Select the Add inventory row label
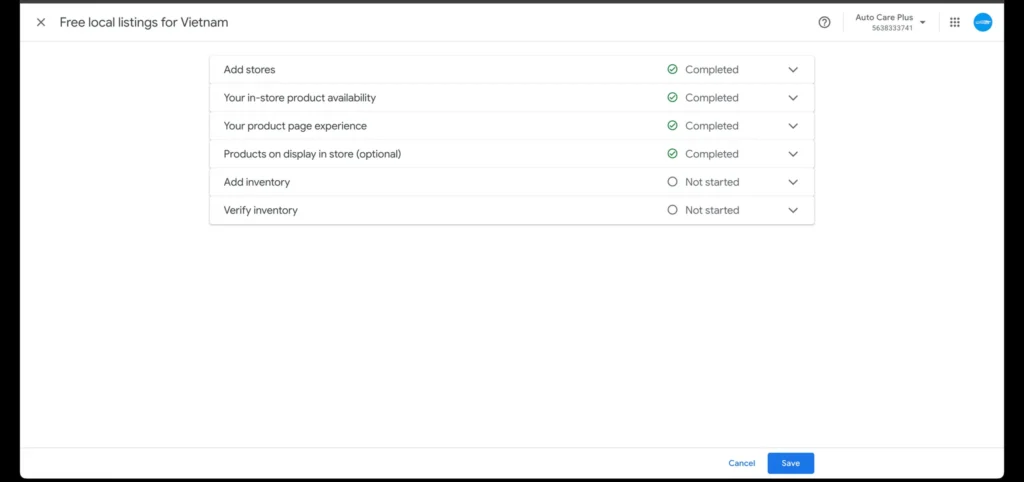 pos(257,182)
